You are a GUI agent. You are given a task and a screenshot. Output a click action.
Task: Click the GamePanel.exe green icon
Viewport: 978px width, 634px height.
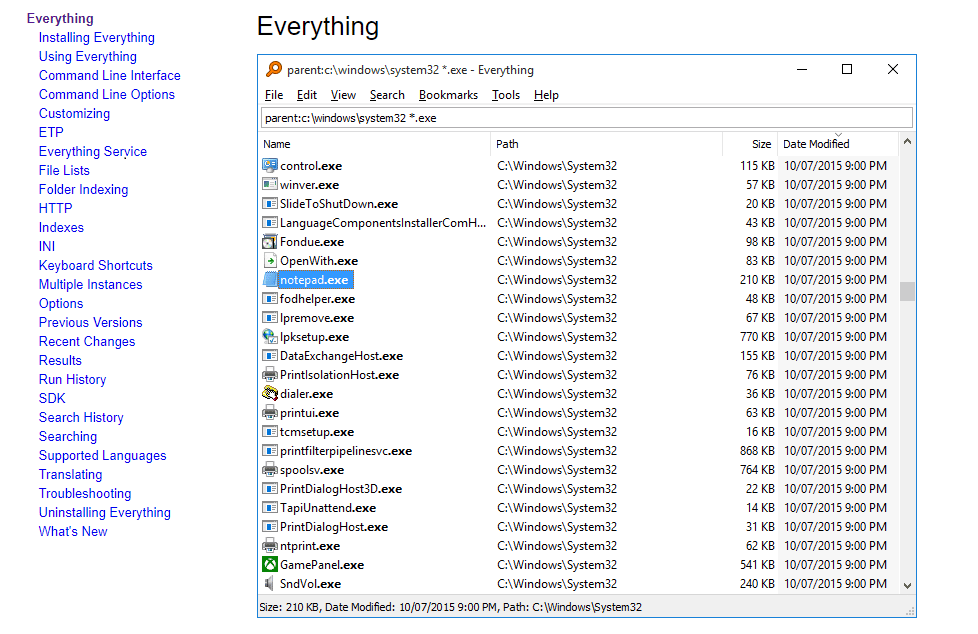click(268, 564)
